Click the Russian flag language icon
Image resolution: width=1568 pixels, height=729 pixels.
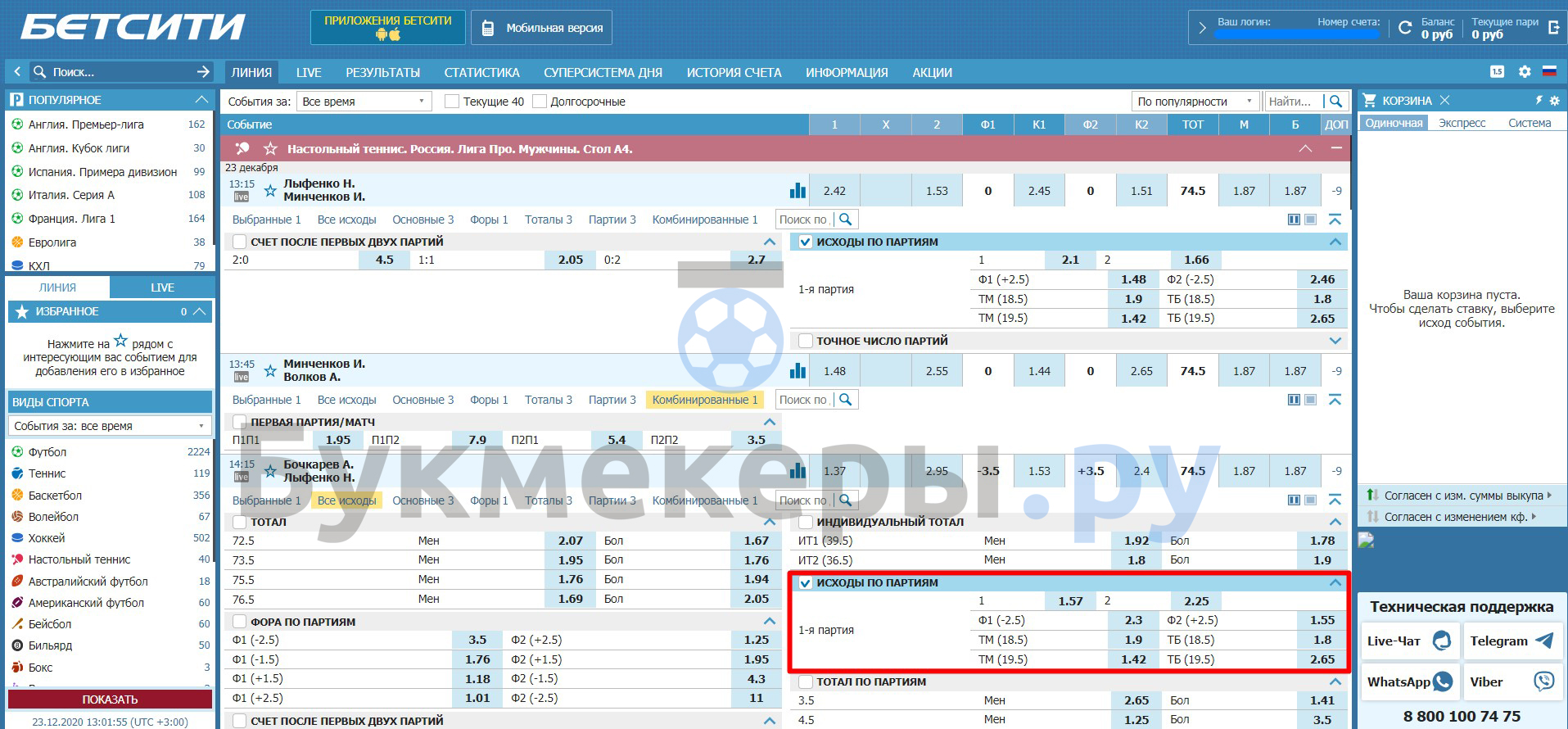pyautogui.click(x=1548, y=72)
